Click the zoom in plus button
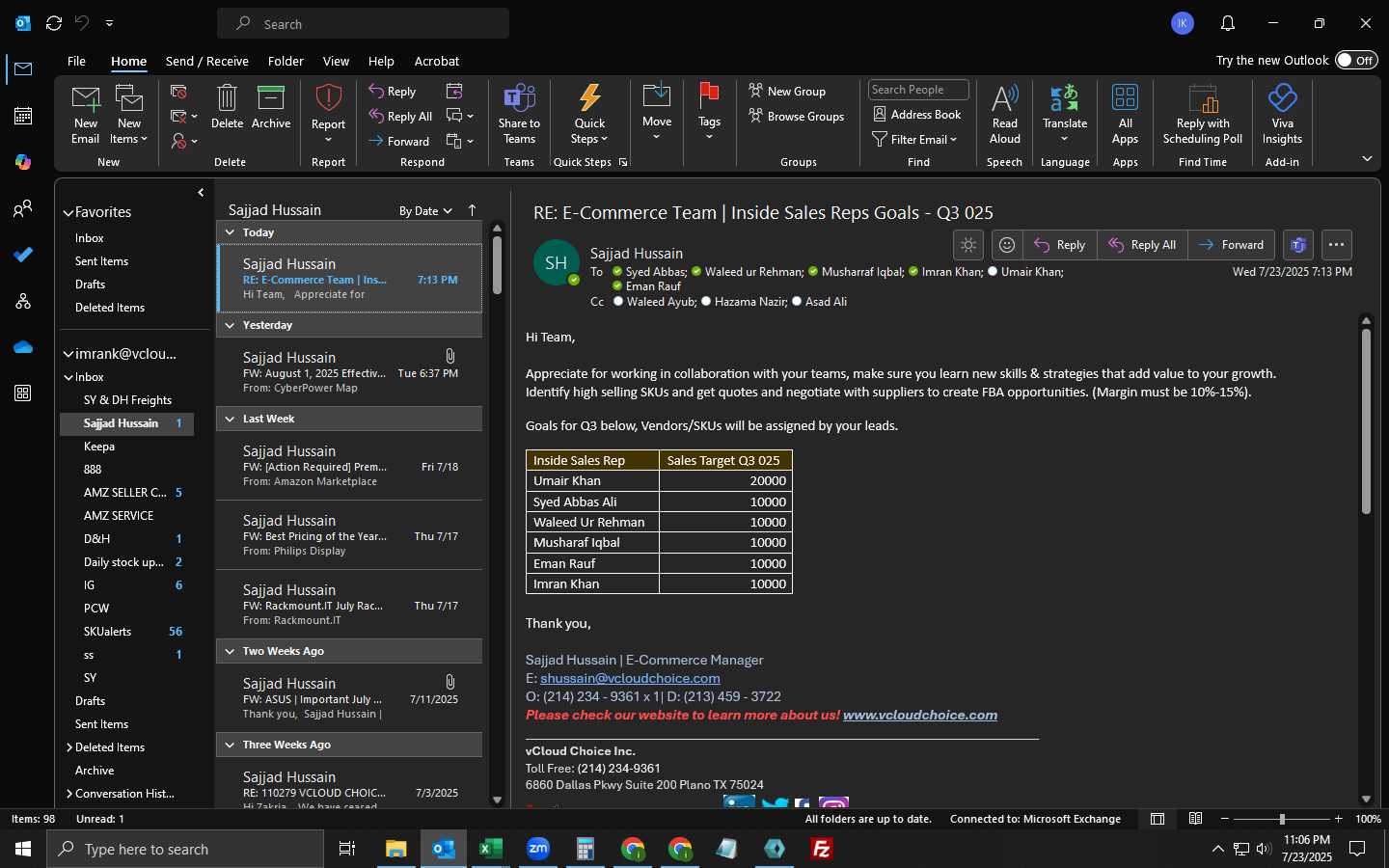1389x868 pixels. [1338, 819]
